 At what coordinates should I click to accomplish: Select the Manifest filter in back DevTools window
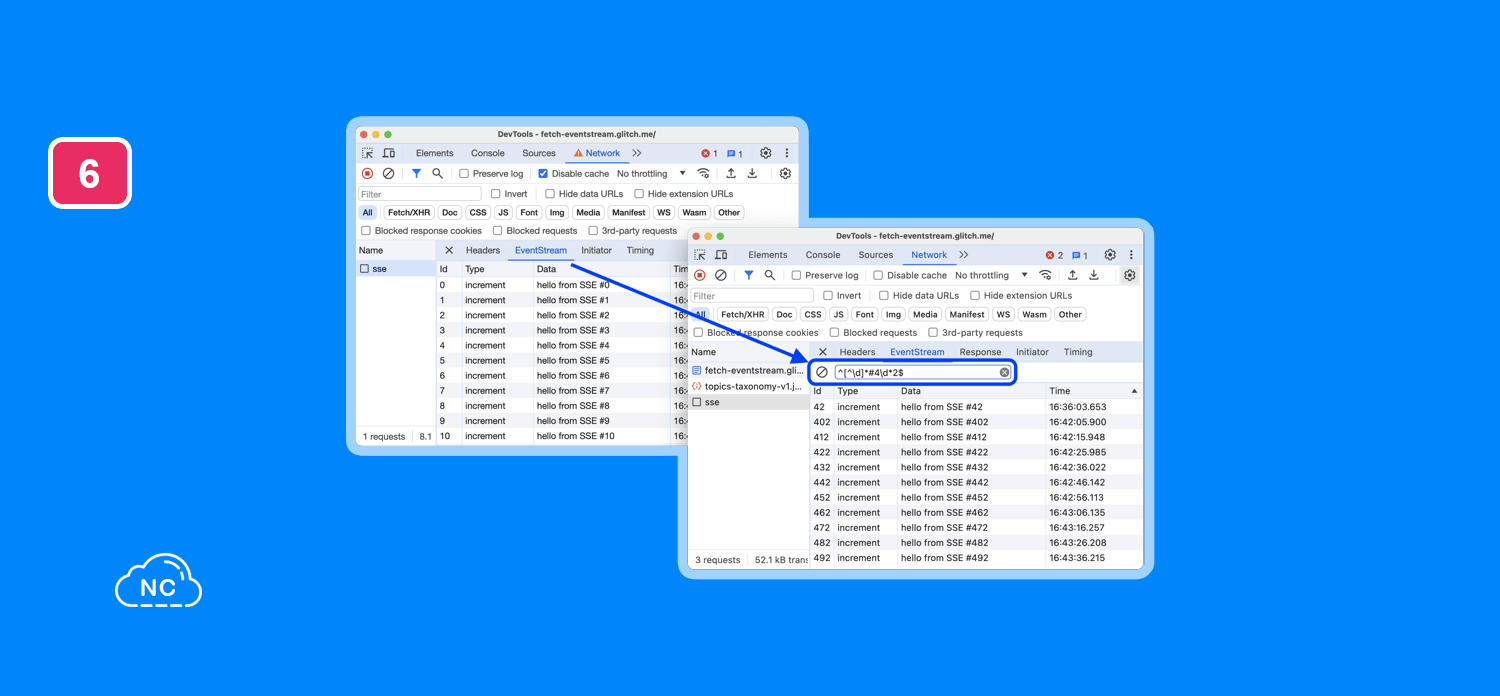tap(629, 212)
